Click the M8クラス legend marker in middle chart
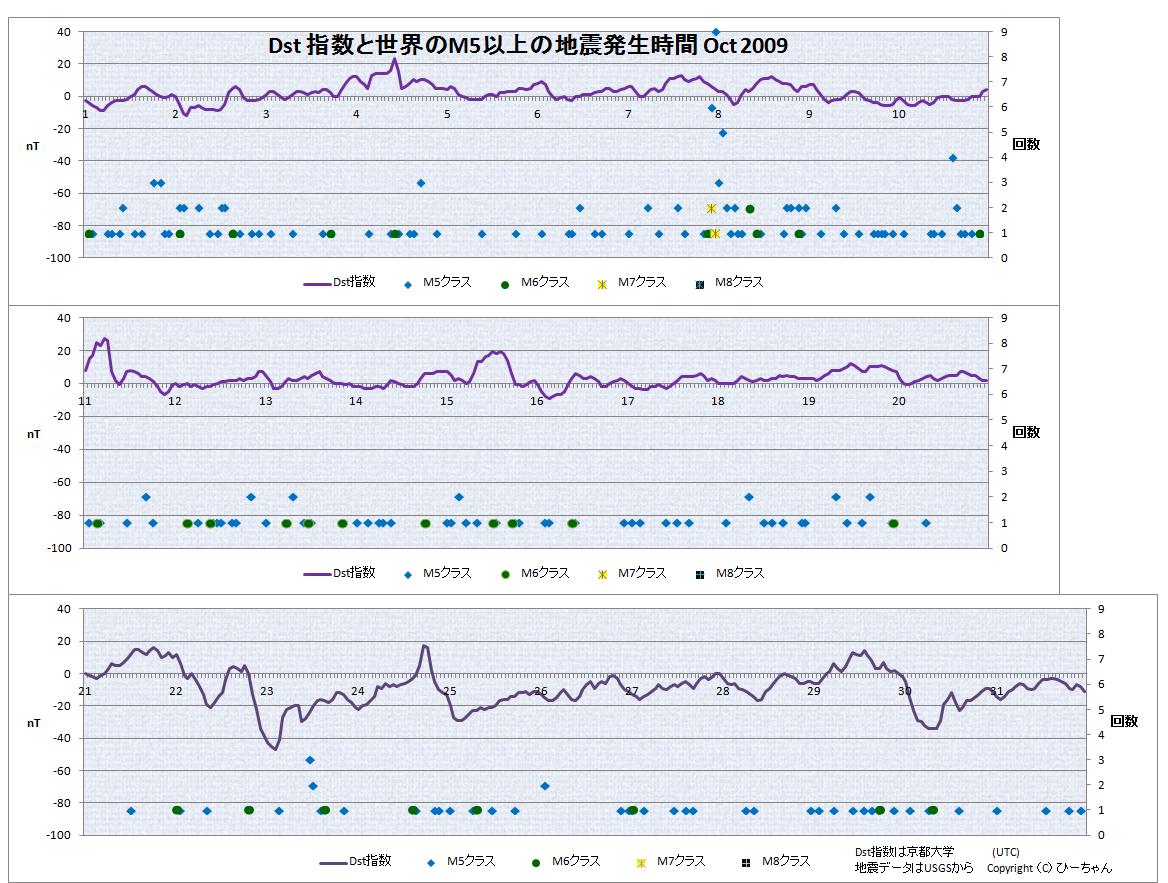1168x883 pixels. 701,574
